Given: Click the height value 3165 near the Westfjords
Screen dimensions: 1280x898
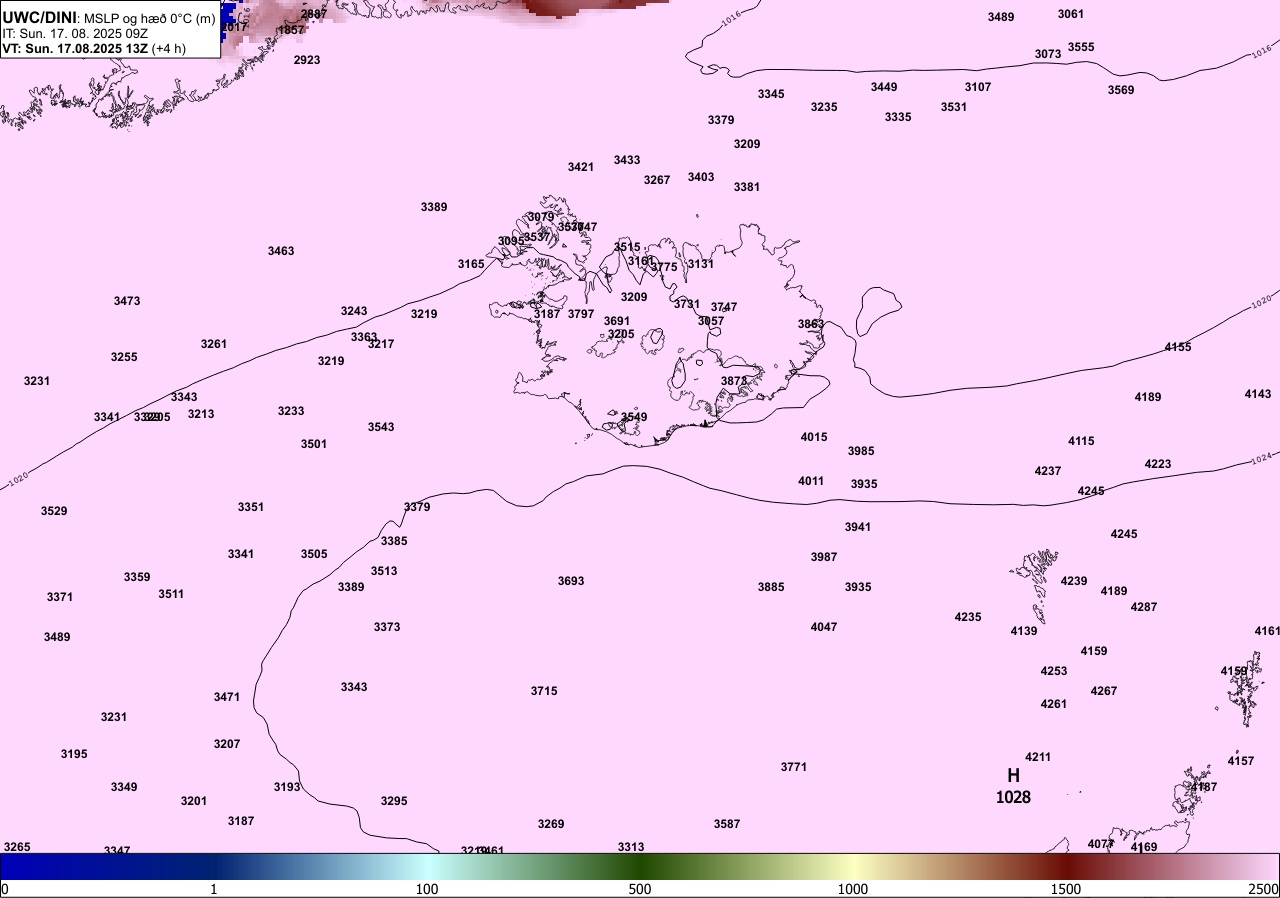Looking at the screenshot, I should [x=471, y=264].
